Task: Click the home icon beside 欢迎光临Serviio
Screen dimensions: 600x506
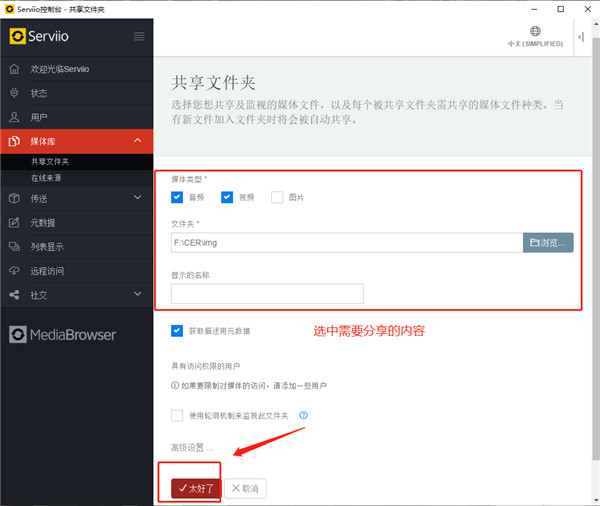Action: pyautogui.click(x=14, y=69)
